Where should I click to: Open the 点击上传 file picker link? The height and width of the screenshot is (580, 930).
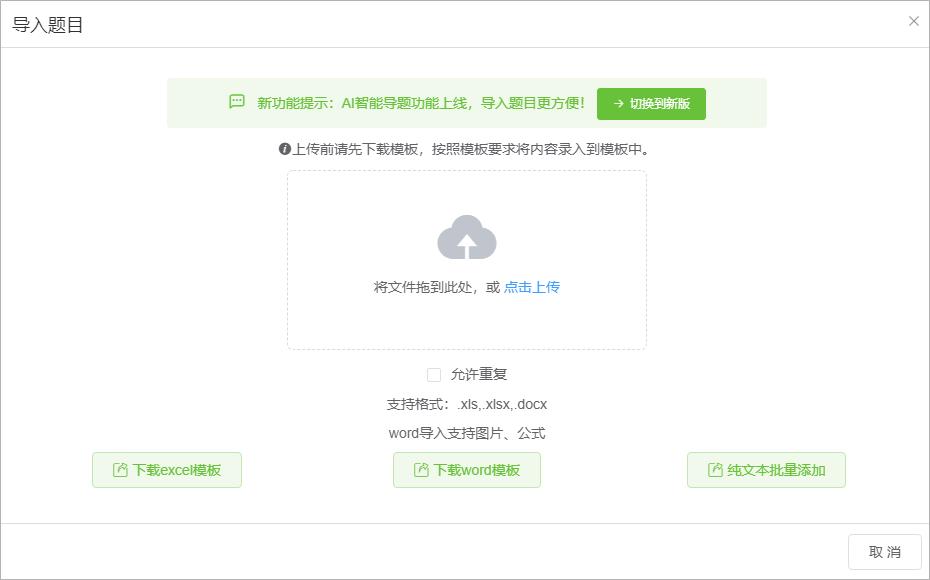532,286
